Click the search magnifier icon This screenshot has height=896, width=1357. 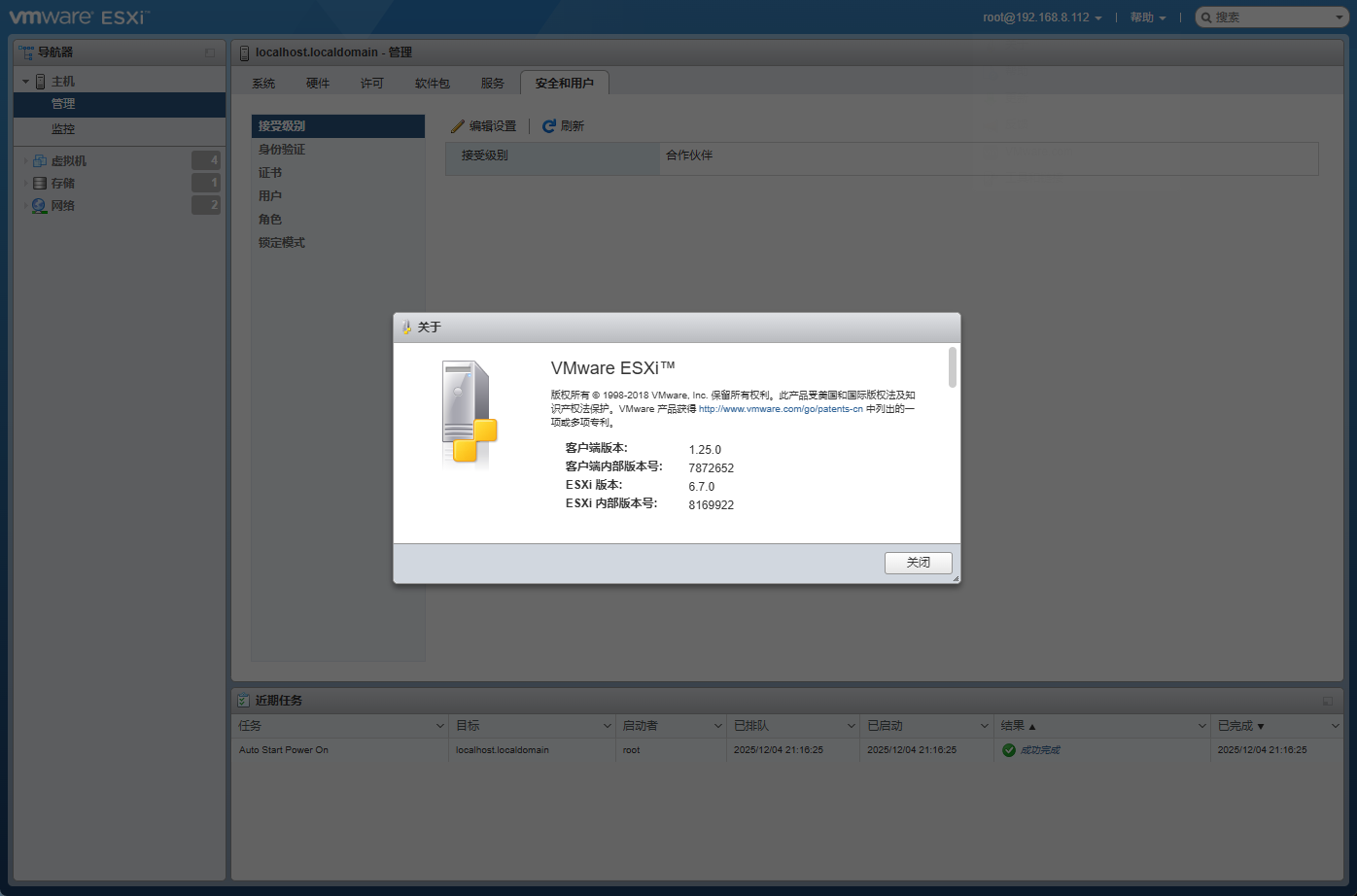[x=1206, y=17]
